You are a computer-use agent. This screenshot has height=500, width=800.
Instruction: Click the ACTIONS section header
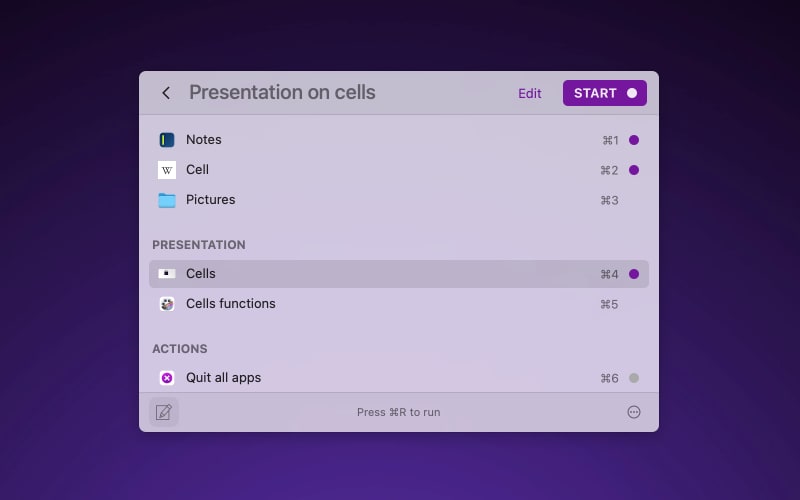click(180, 349)
